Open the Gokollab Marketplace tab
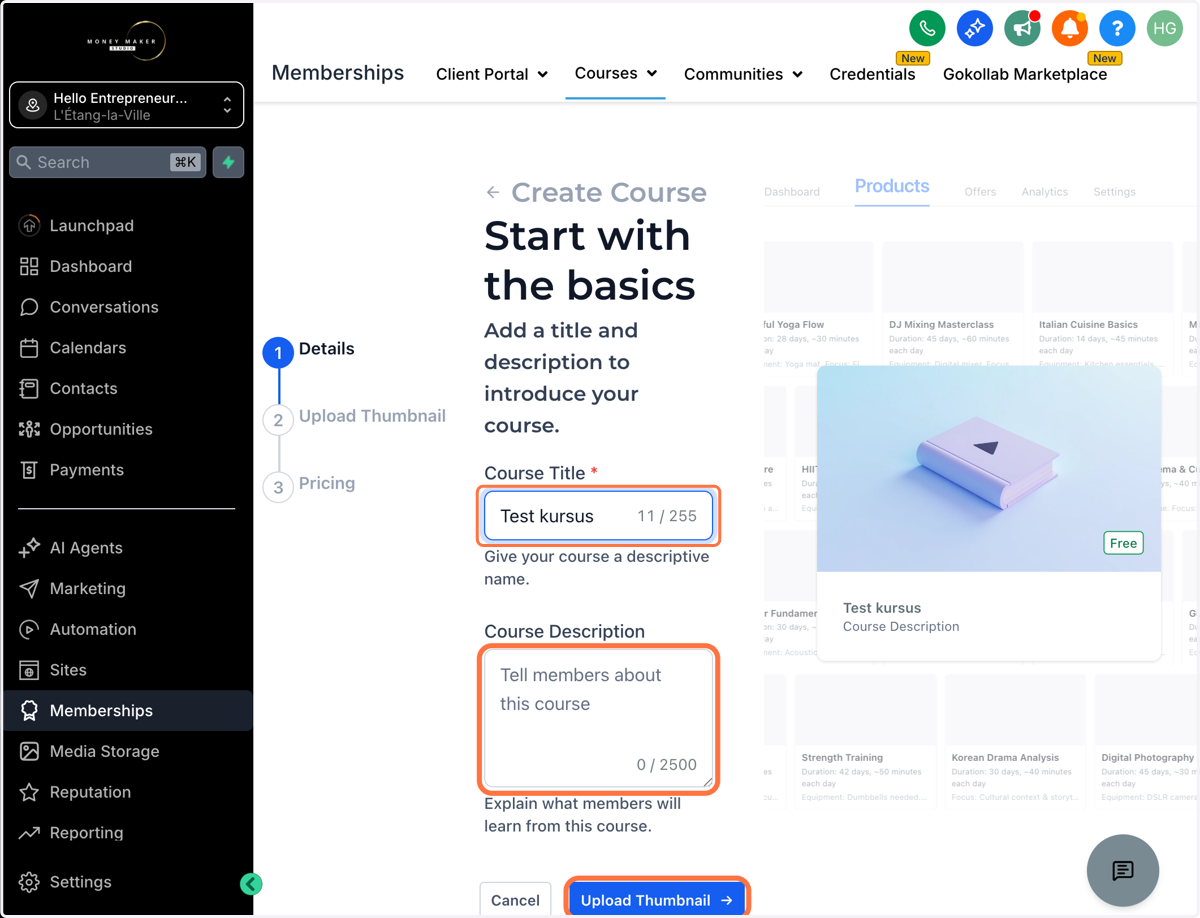1200x918 pixels. [x=1025, y=74]
